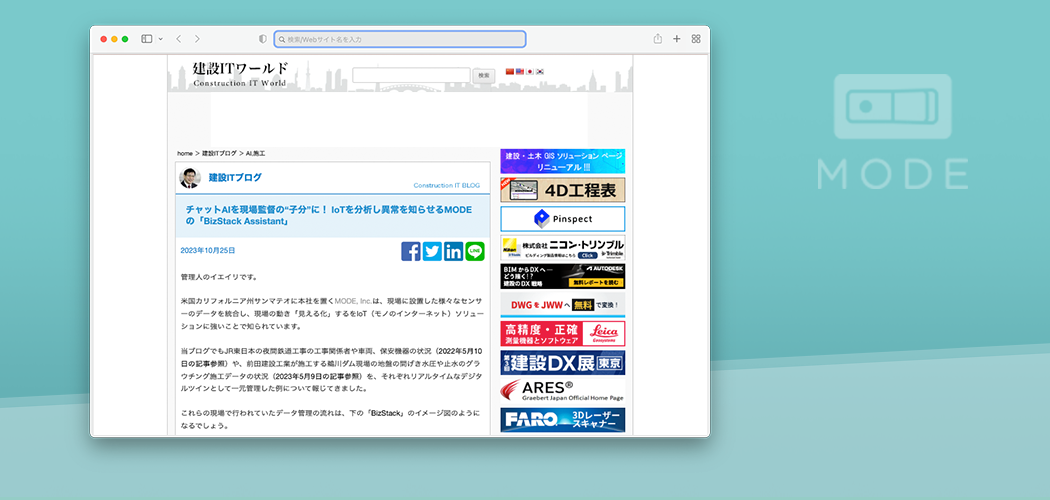Send the article to LINE
Image resolution: width=1050 pixels, height=500 pixels.
tap(475, 251)
